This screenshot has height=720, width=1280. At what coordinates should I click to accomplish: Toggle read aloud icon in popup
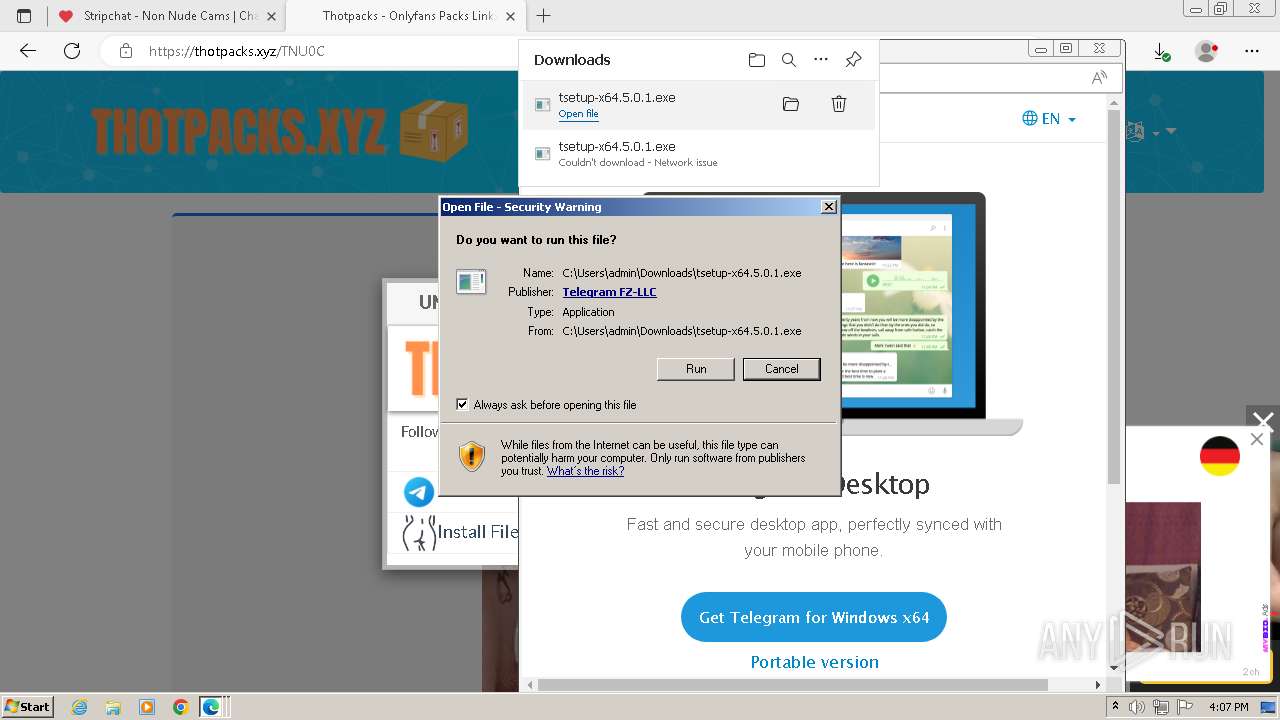pos(1099,78)
